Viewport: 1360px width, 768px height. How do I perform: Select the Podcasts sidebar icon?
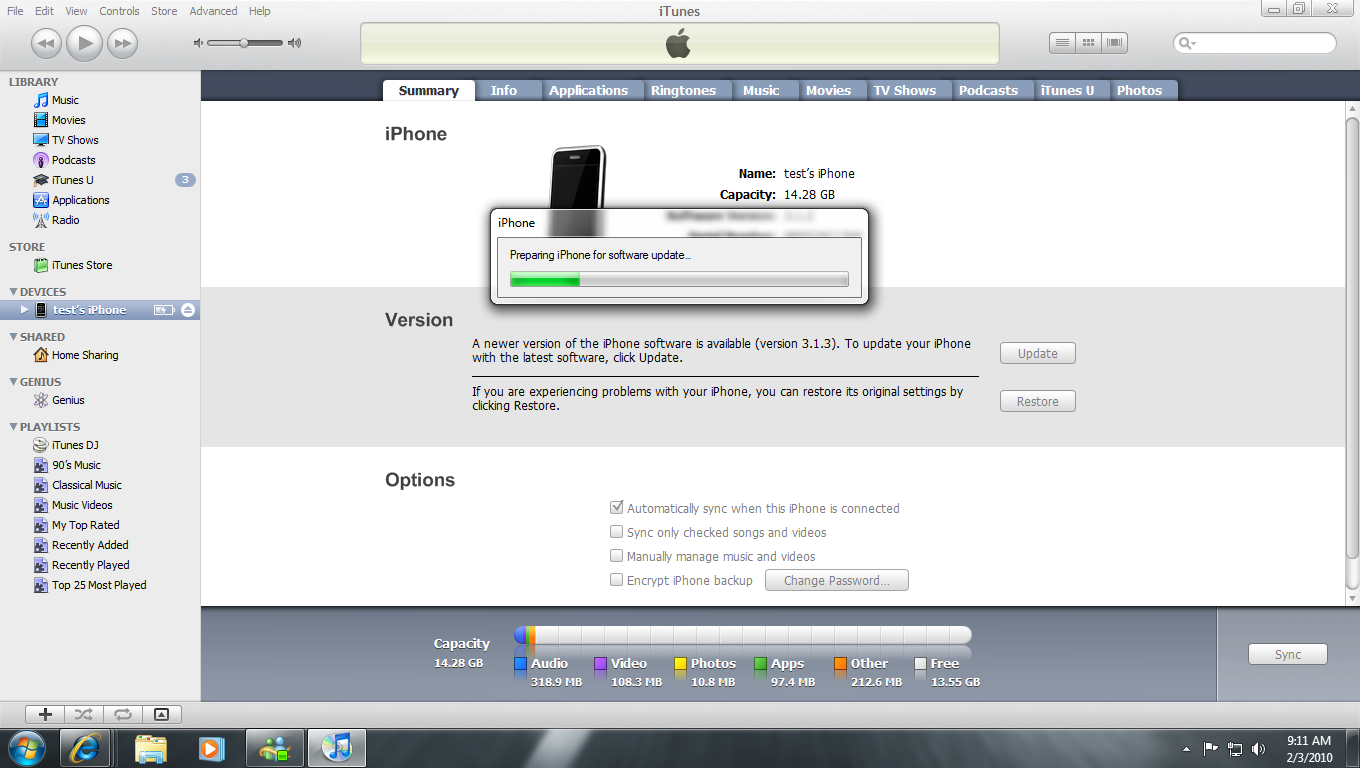(41, 160)
